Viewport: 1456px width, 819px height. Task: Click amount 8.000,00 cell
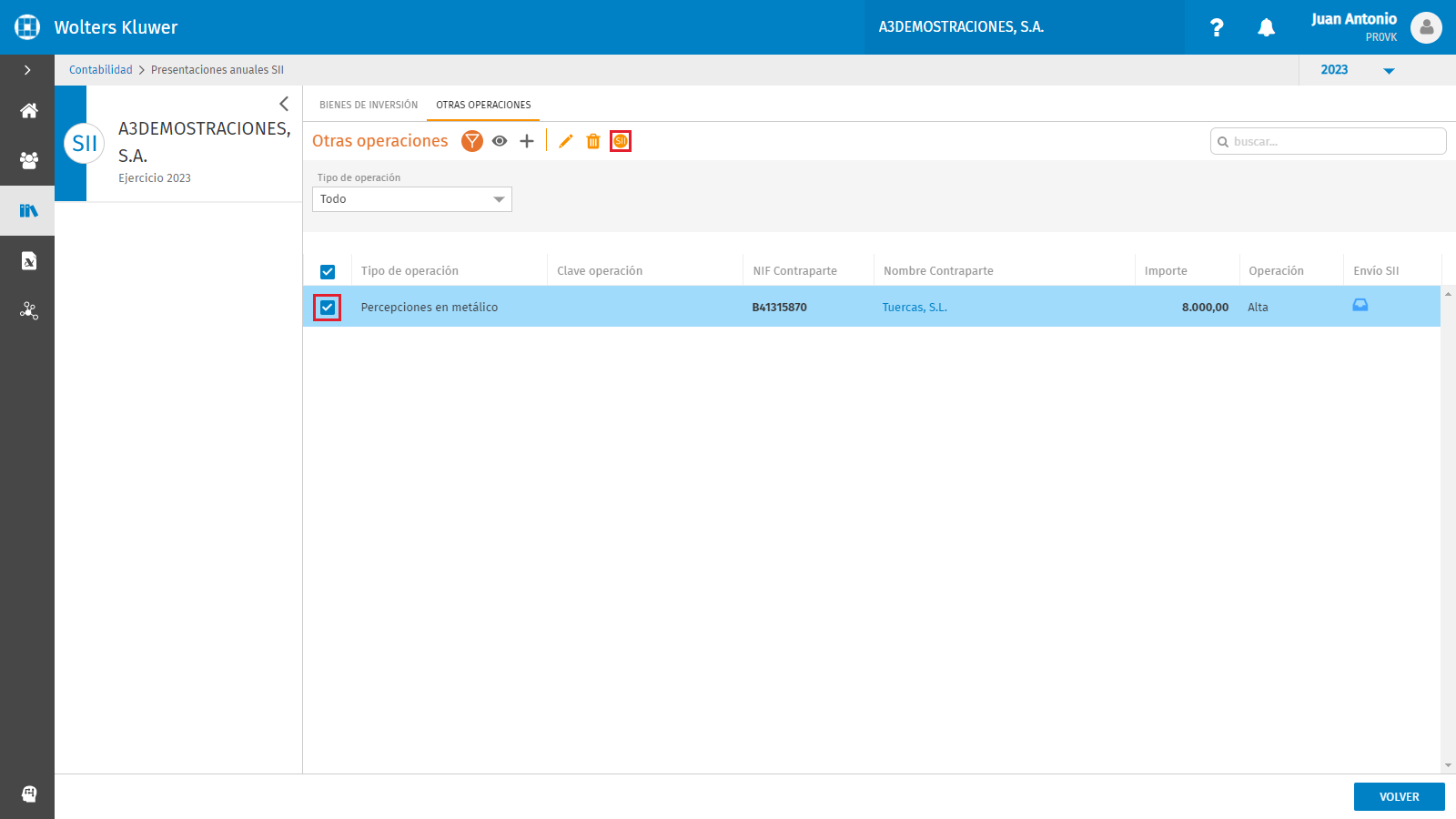[x=1205, y=308]
